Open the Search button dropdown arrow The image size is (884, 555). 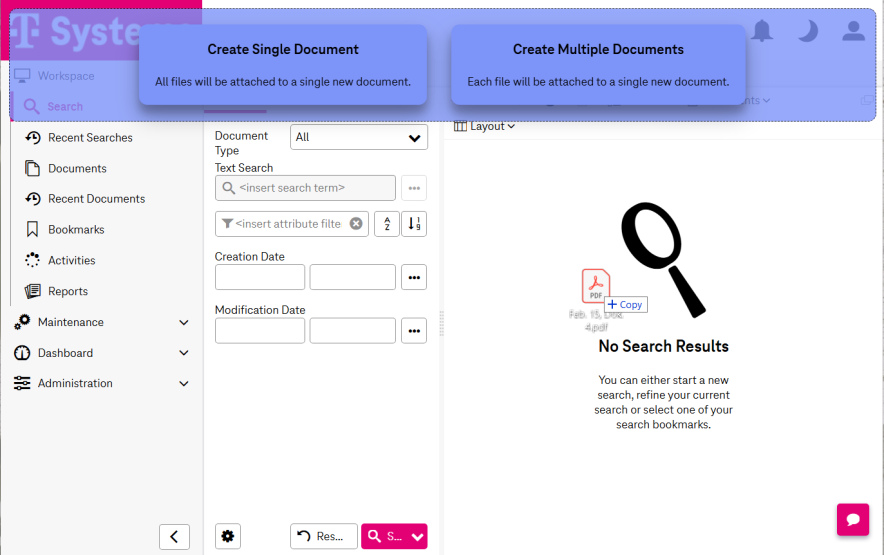pyautogui.click(x=418, y=536)
